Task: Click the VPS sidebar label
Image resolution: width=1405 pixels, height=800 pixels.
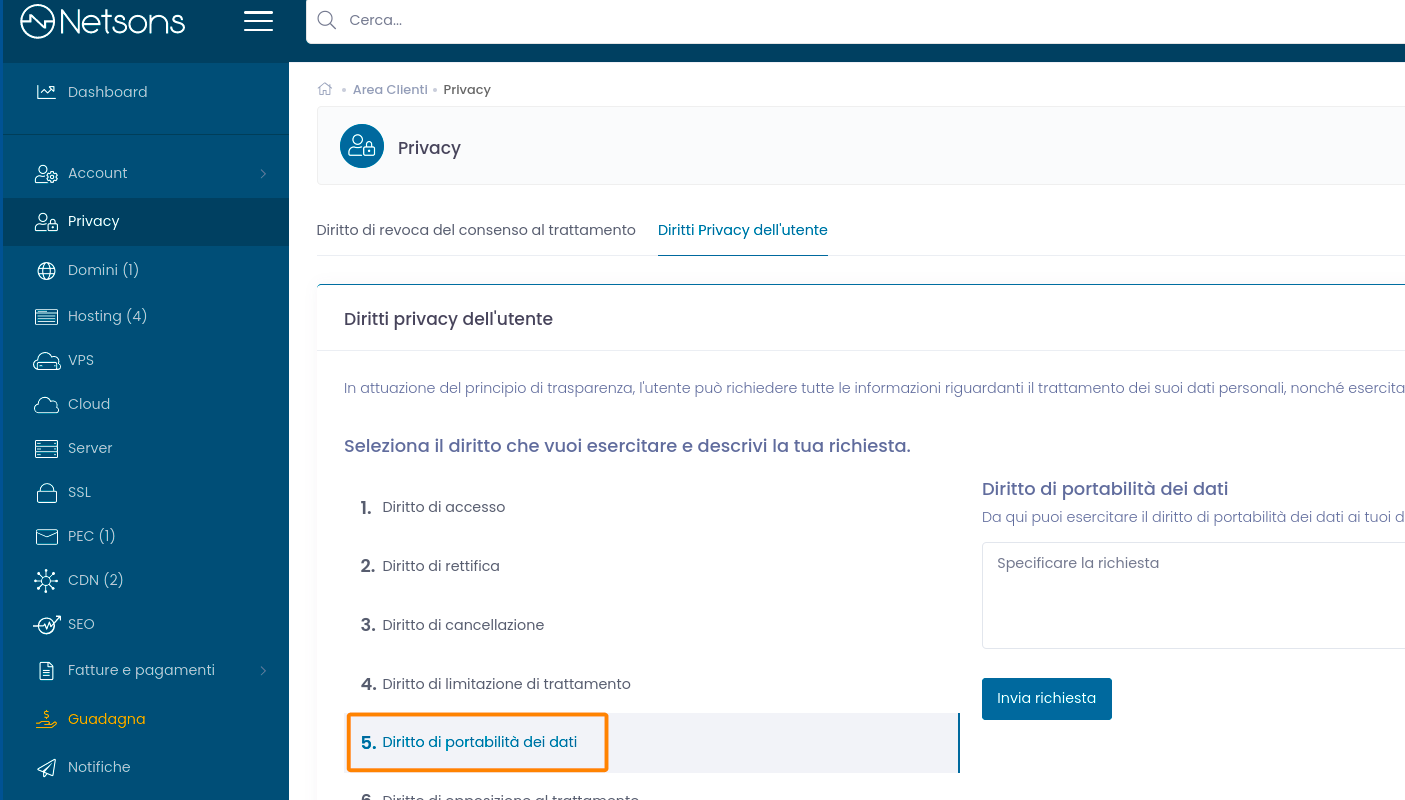Action: tap(81, 360)
